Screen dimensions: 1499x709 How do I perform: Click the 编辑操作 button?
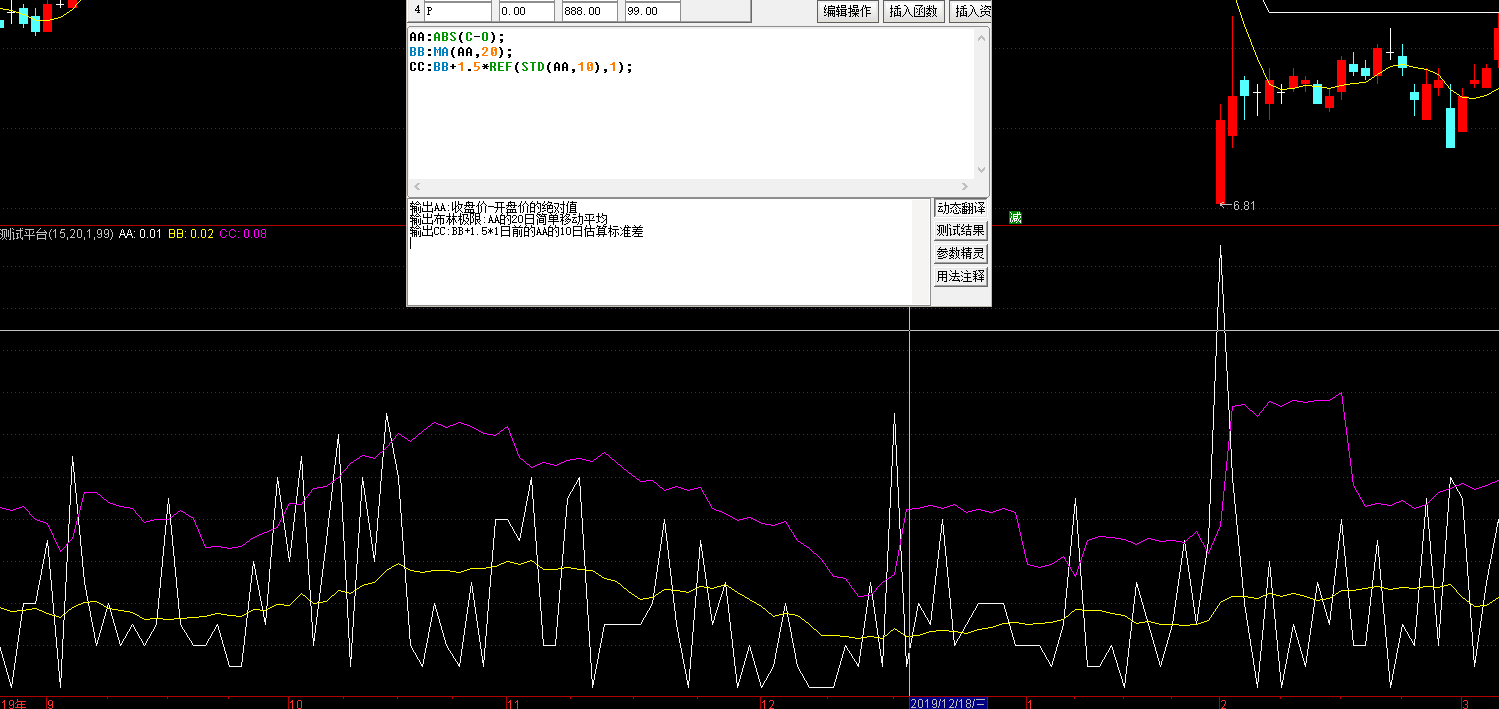[x=847, y=12]
